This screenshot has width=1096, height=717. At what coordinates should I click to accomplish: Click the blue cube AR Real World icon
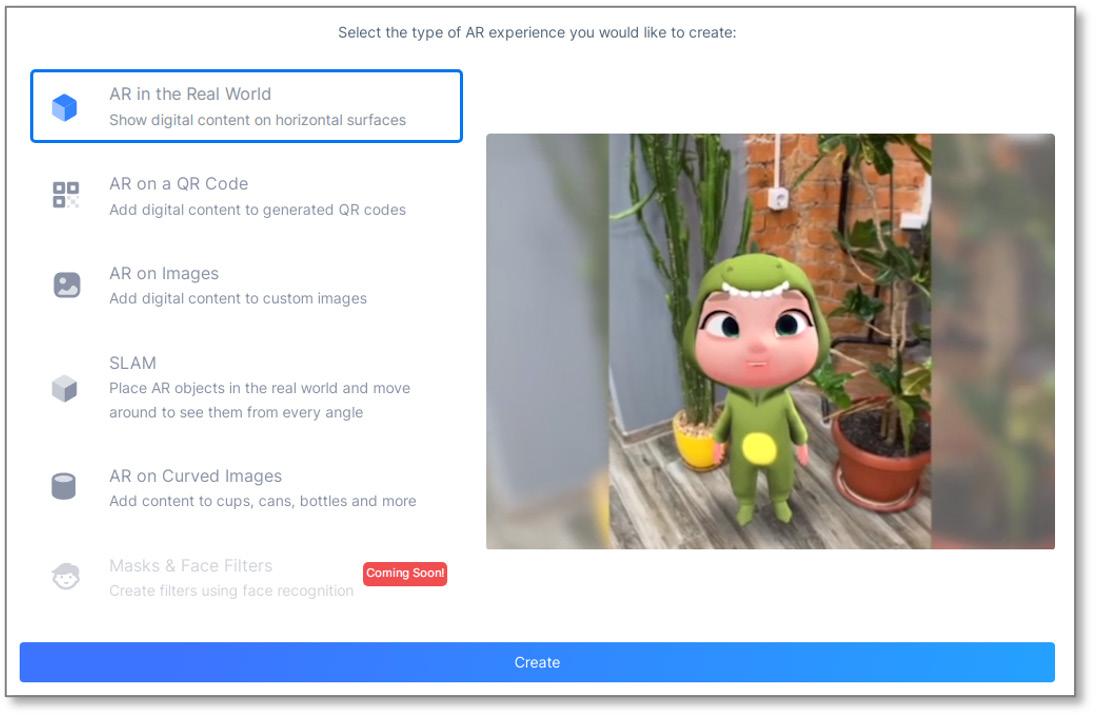click(x=64, y=108)
